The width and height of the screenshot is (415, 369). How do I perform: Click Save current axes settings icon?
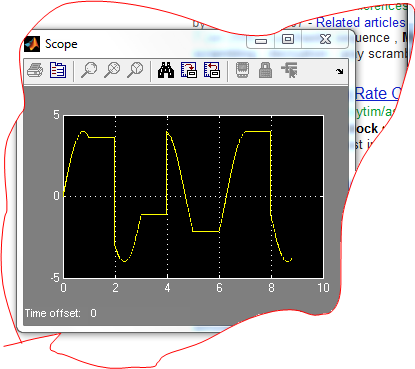pyautogui.click(x=189, y=70)
